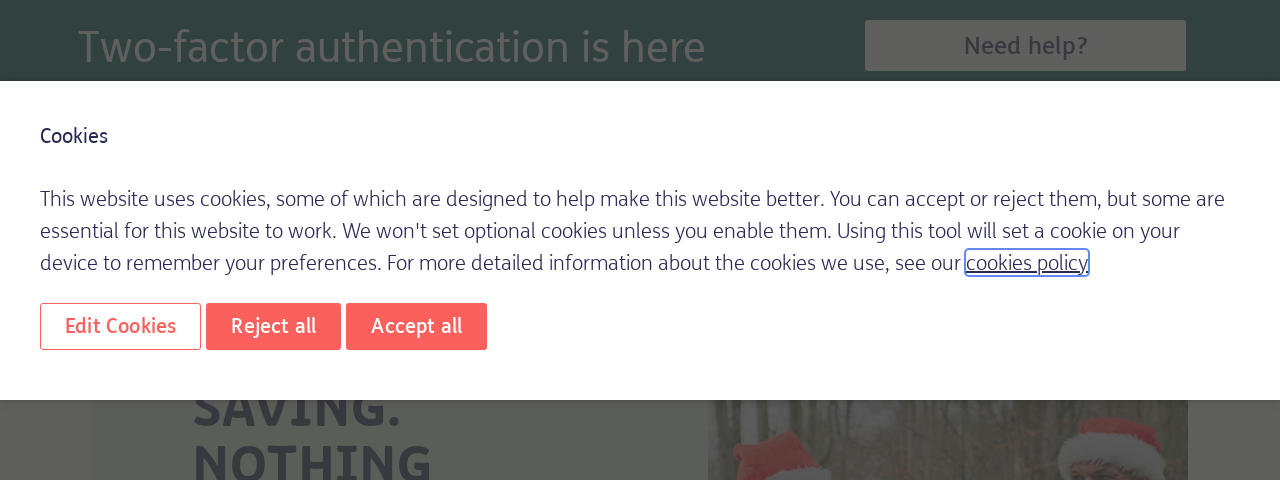The height and width of the screenshot is (480, 1280).
Task: Open the cookies policy link
Action: tap(1026, 263)
